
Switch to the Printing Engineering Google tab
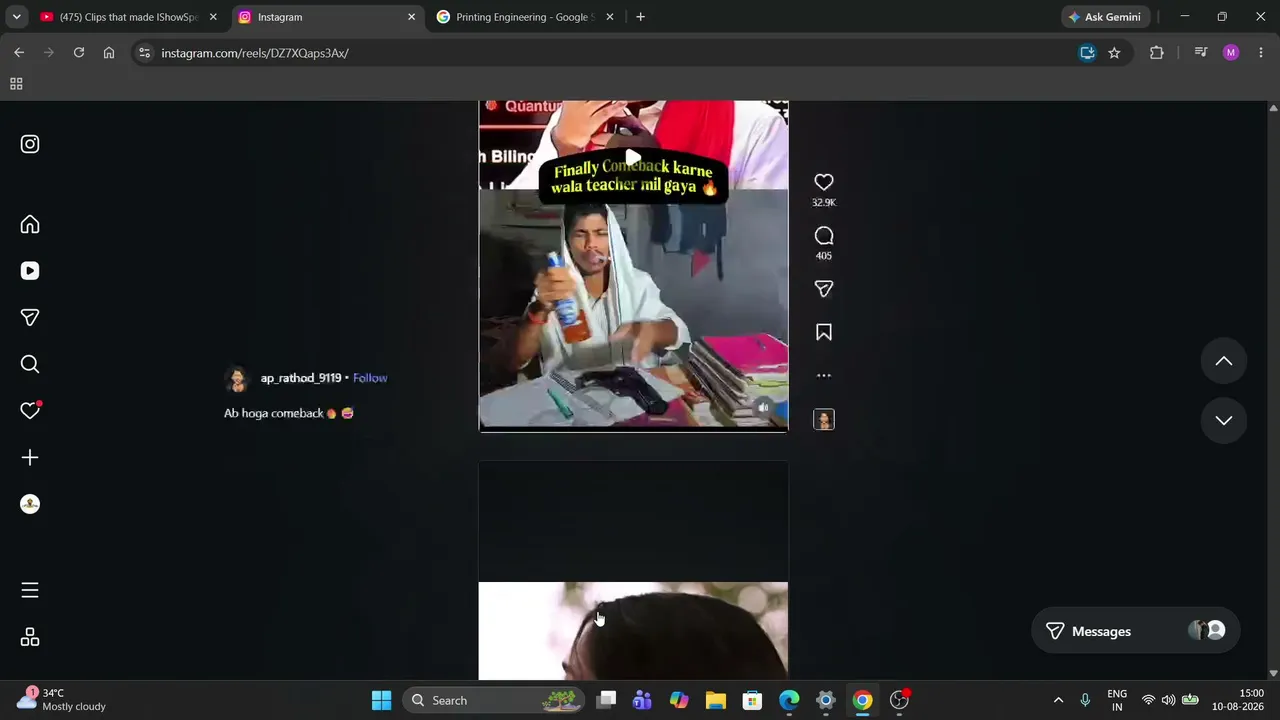(524, 17)
